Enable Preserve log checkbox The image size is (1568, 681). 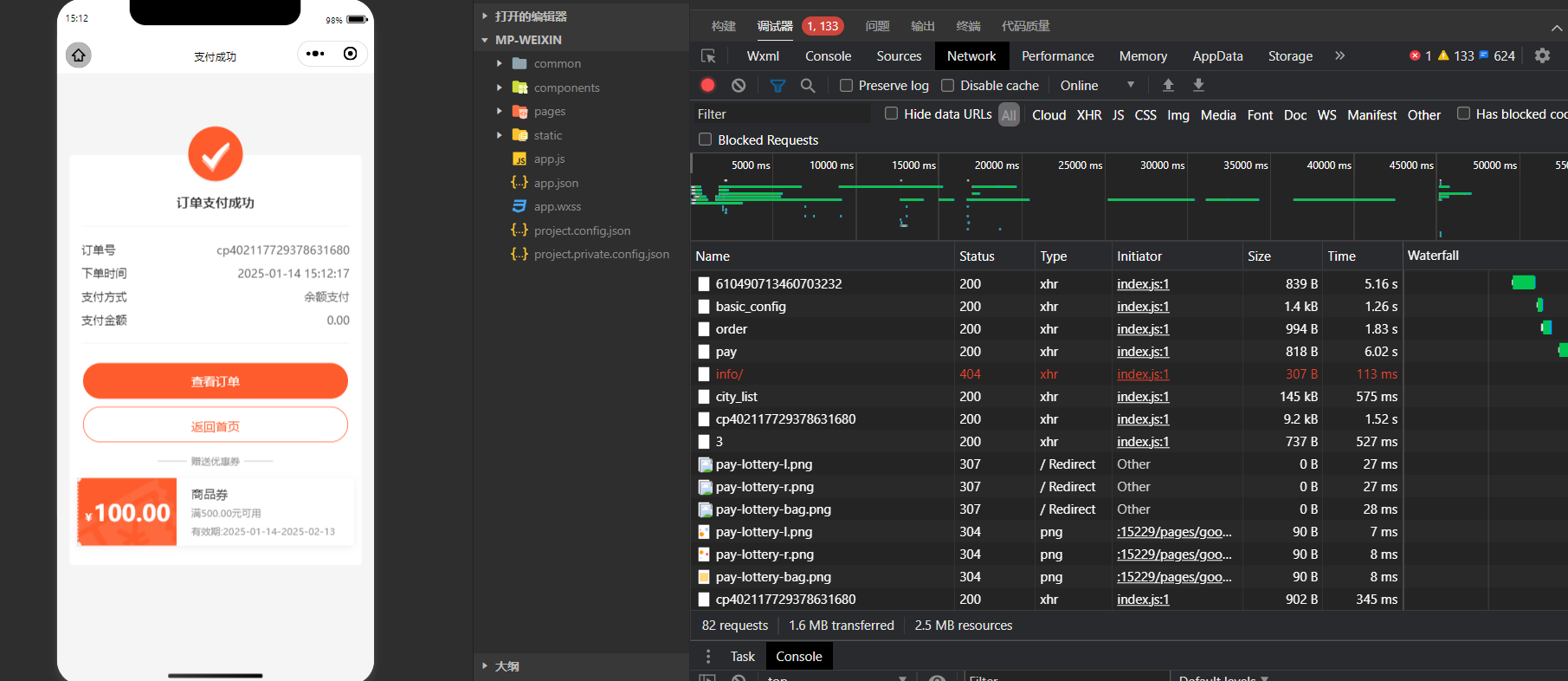[847, 85]
